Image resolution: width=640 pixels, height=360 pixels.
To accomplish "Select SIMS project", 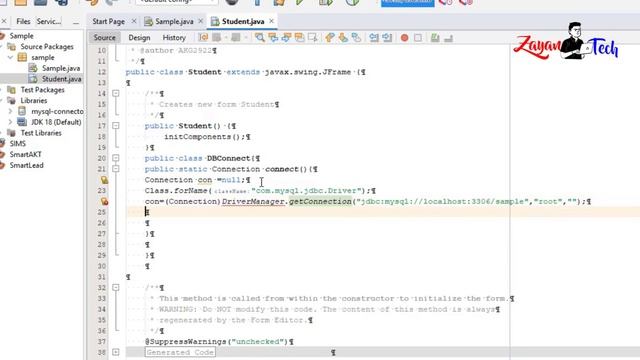I will 18,144.
